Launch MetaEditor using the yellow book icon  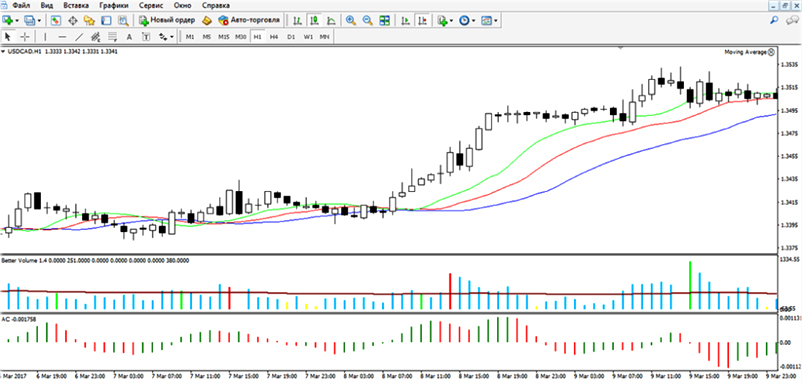(207, 20)
